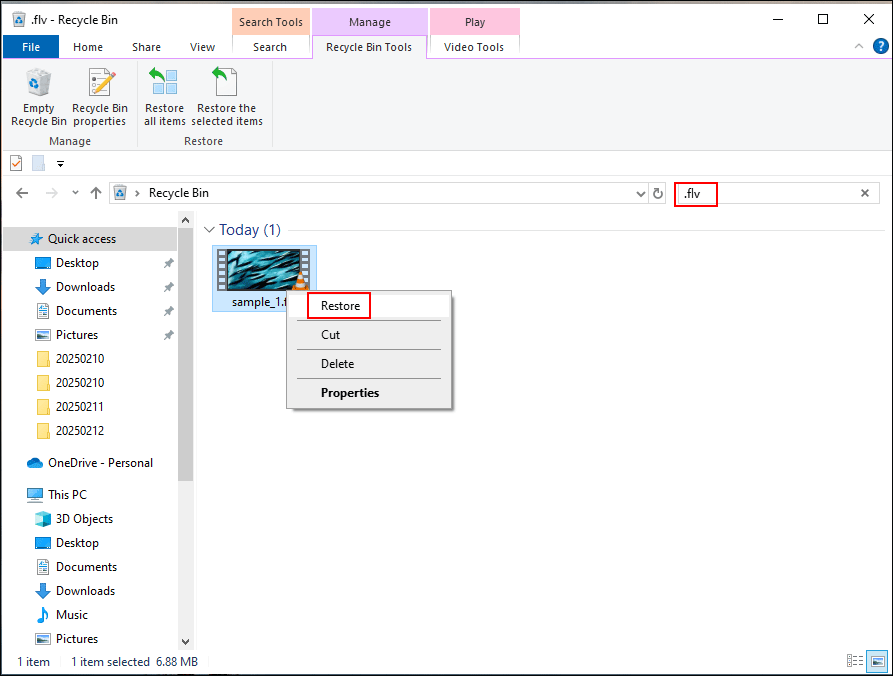This screenshot has height=676, width=893.
Task: Click the pin icon next to Downloads
Action: pyautogui.click(x=169, y=287)
